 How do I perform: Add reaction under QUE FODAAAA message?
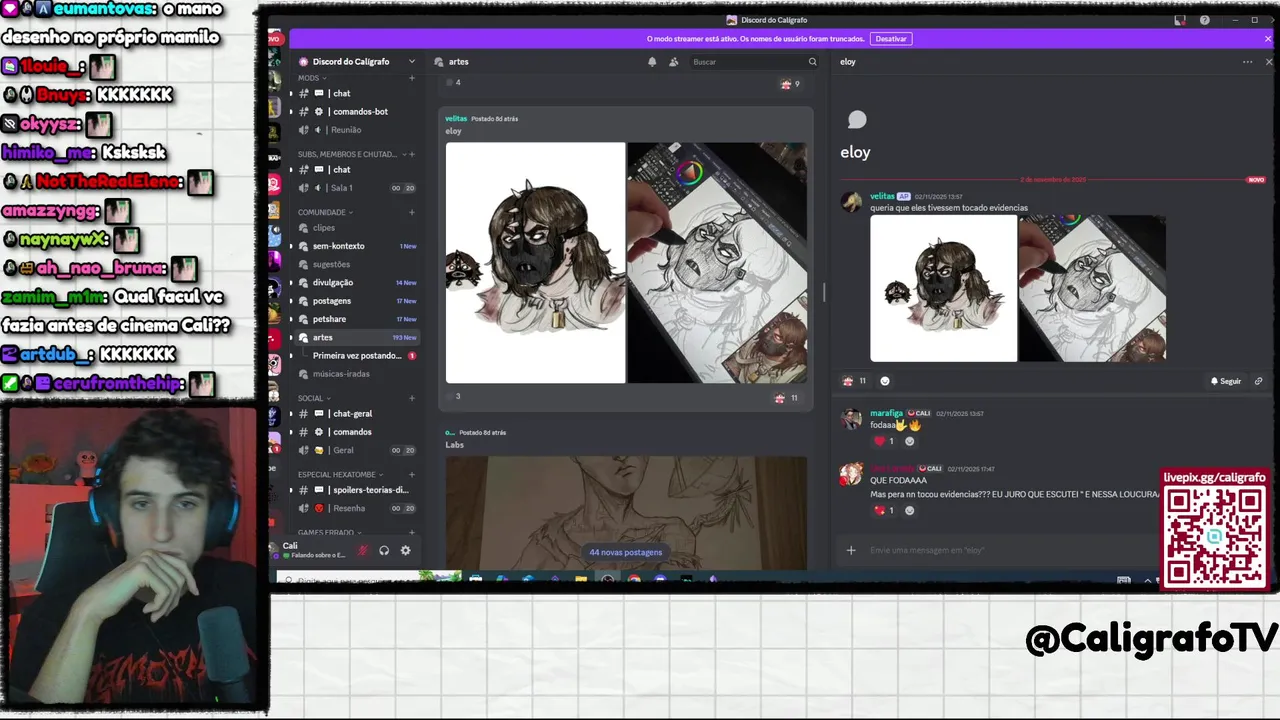pyautogui.click(x=909, y=510)
